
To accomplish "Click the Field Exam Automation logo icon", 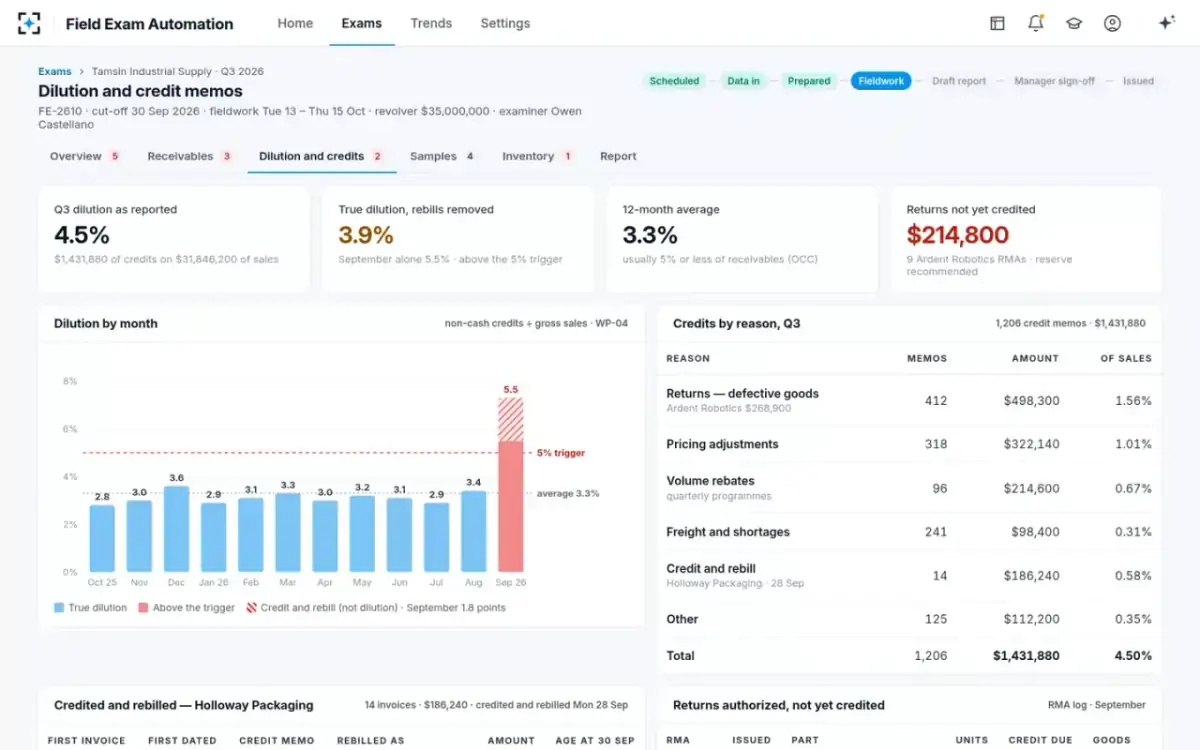I will click(x=30, y=23).
